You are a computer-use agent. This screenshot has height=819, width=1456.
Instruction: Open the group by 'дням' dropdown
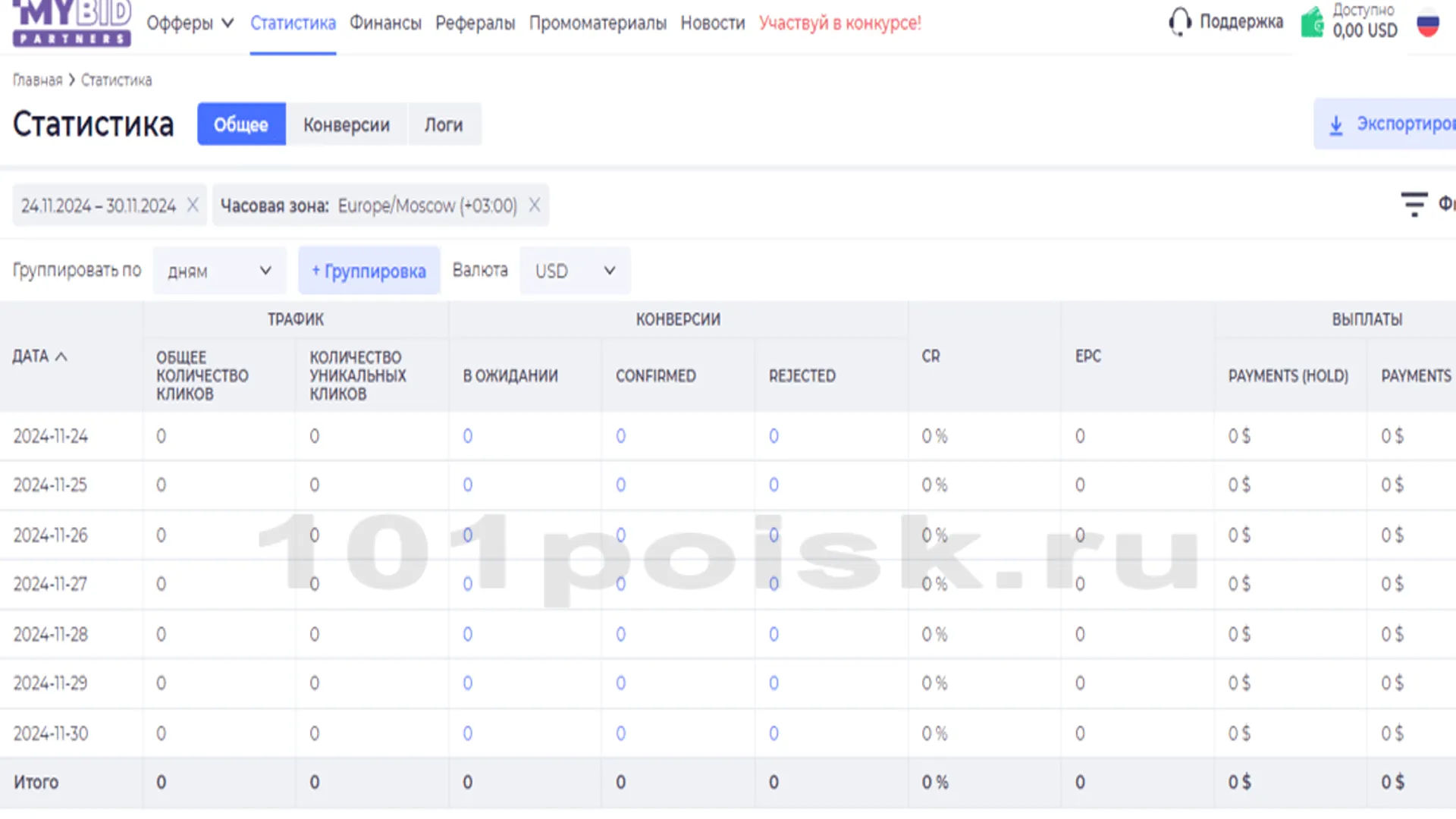click(x=219, y=271)
